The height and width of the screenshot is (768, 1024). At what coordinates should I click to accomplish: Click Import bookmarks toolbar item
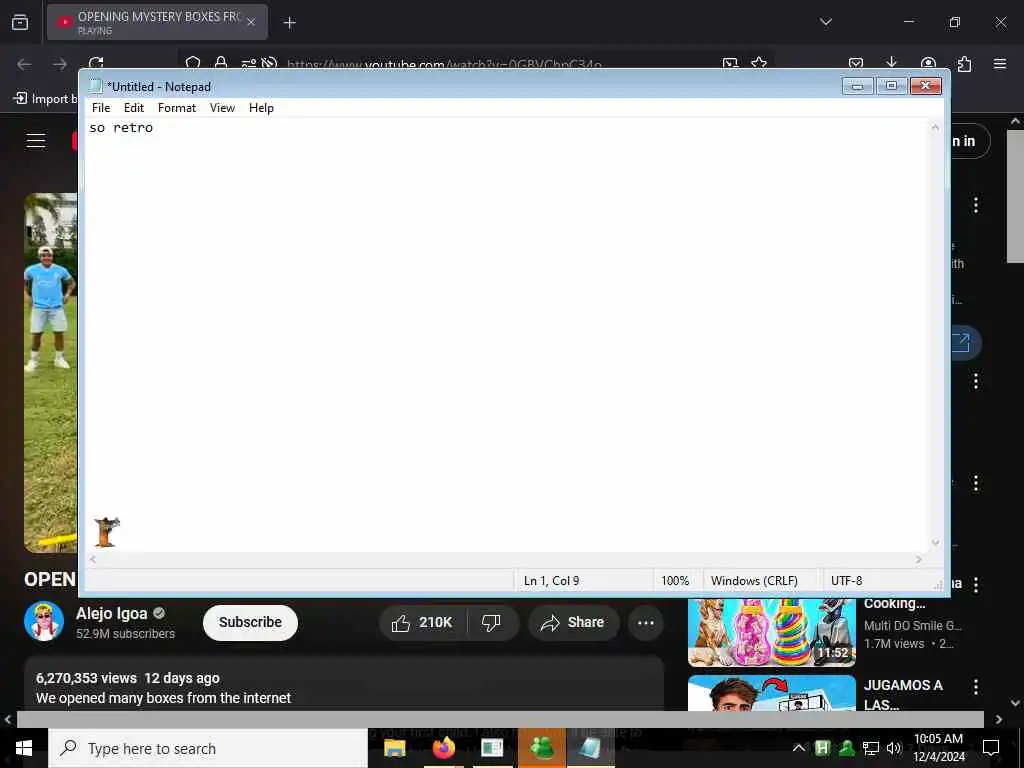(44, 99)
